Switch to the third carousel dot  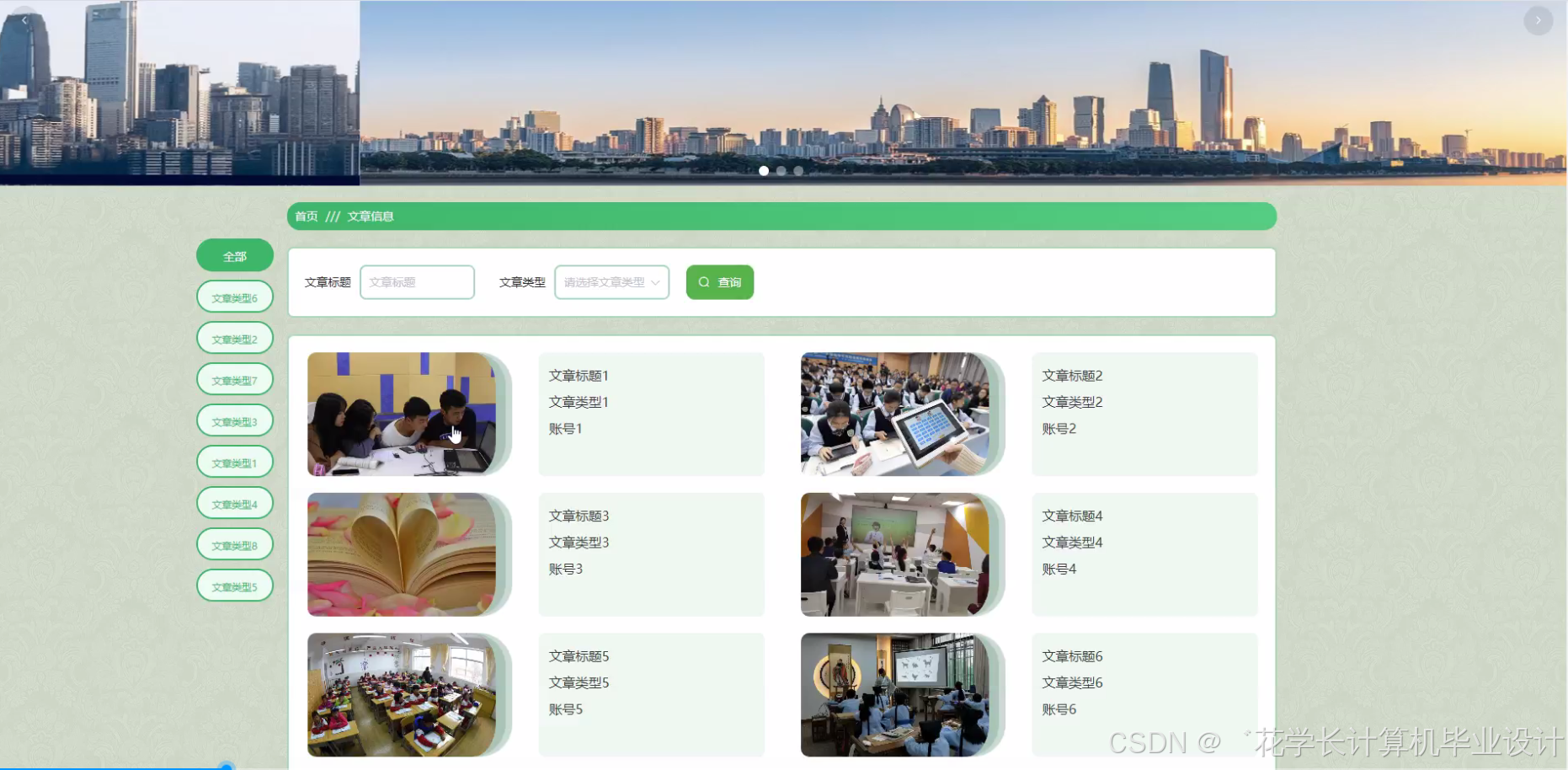(797, 170)
